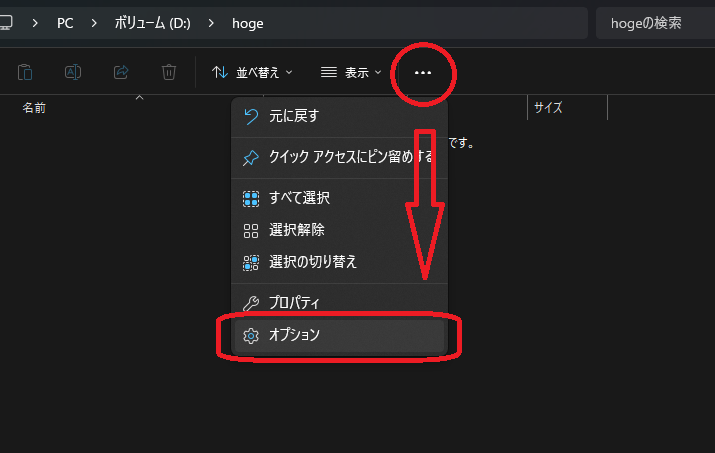715x453 pixels.
Task: Click ボリューム (D:) in the breadcrumb
Action: 152,23
